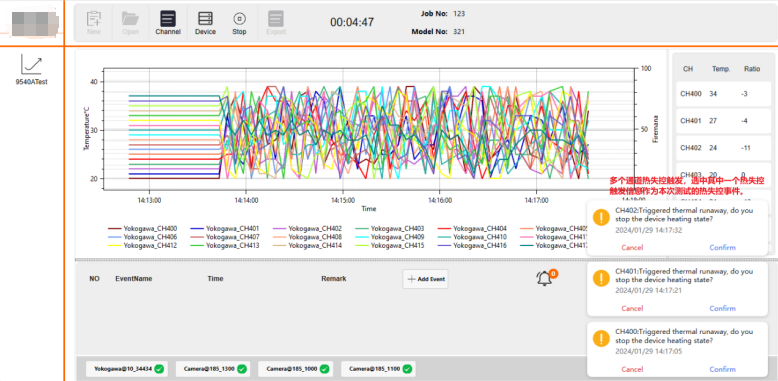Click green check on Camera@185_1100
Viewport: 778px width, 381px height.
tap(407, 369)
